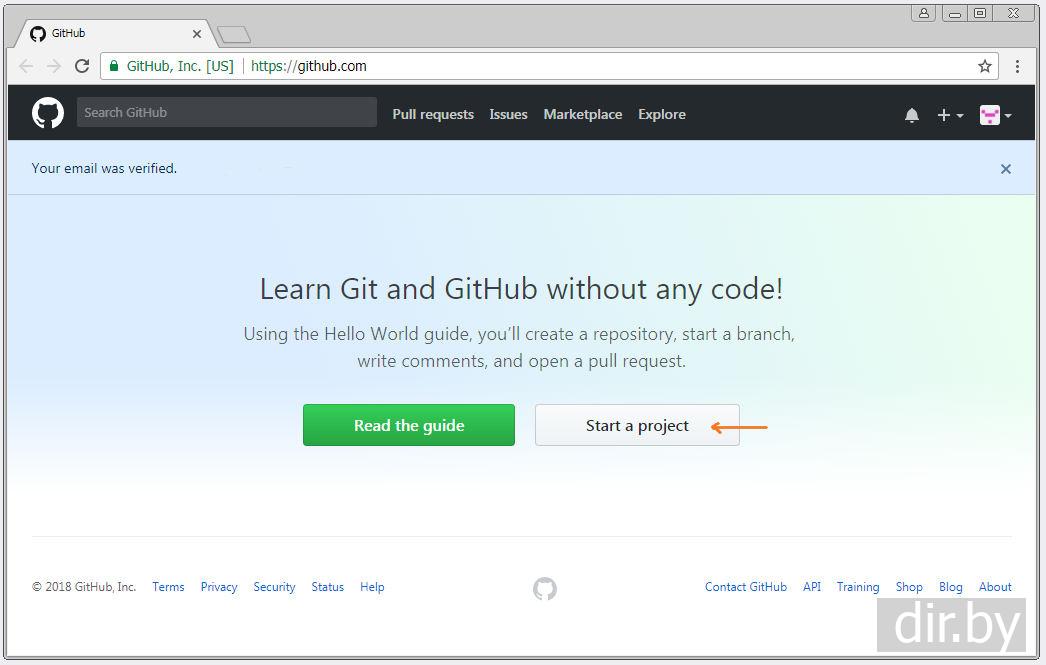Focus the Search GitHub field
Screen dimensions: 1046x665
227,112
